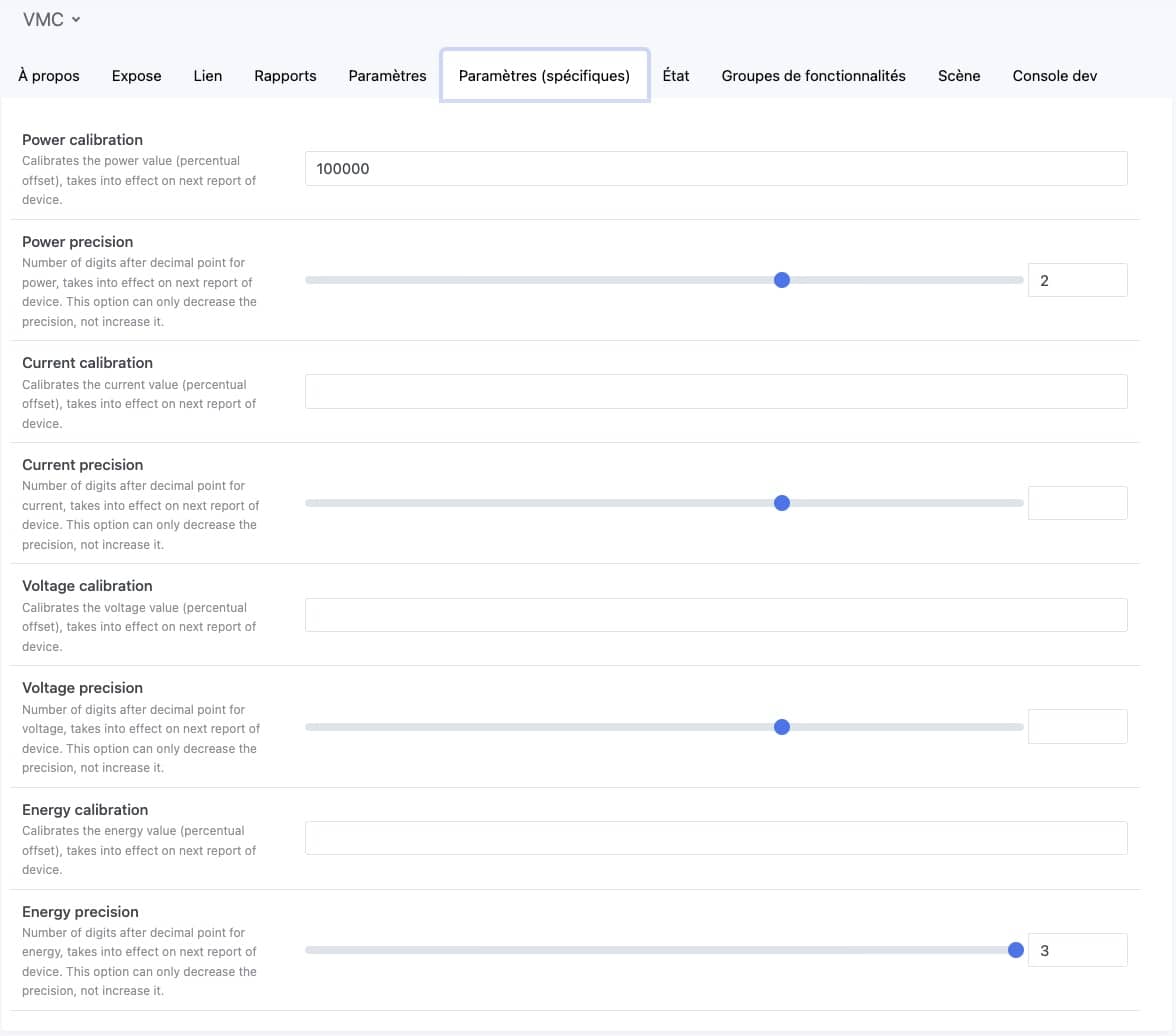Click the Energy calibration input field
Image resolution: width=1176 pixels, height=1036 pixels.
tap(716, 838)
